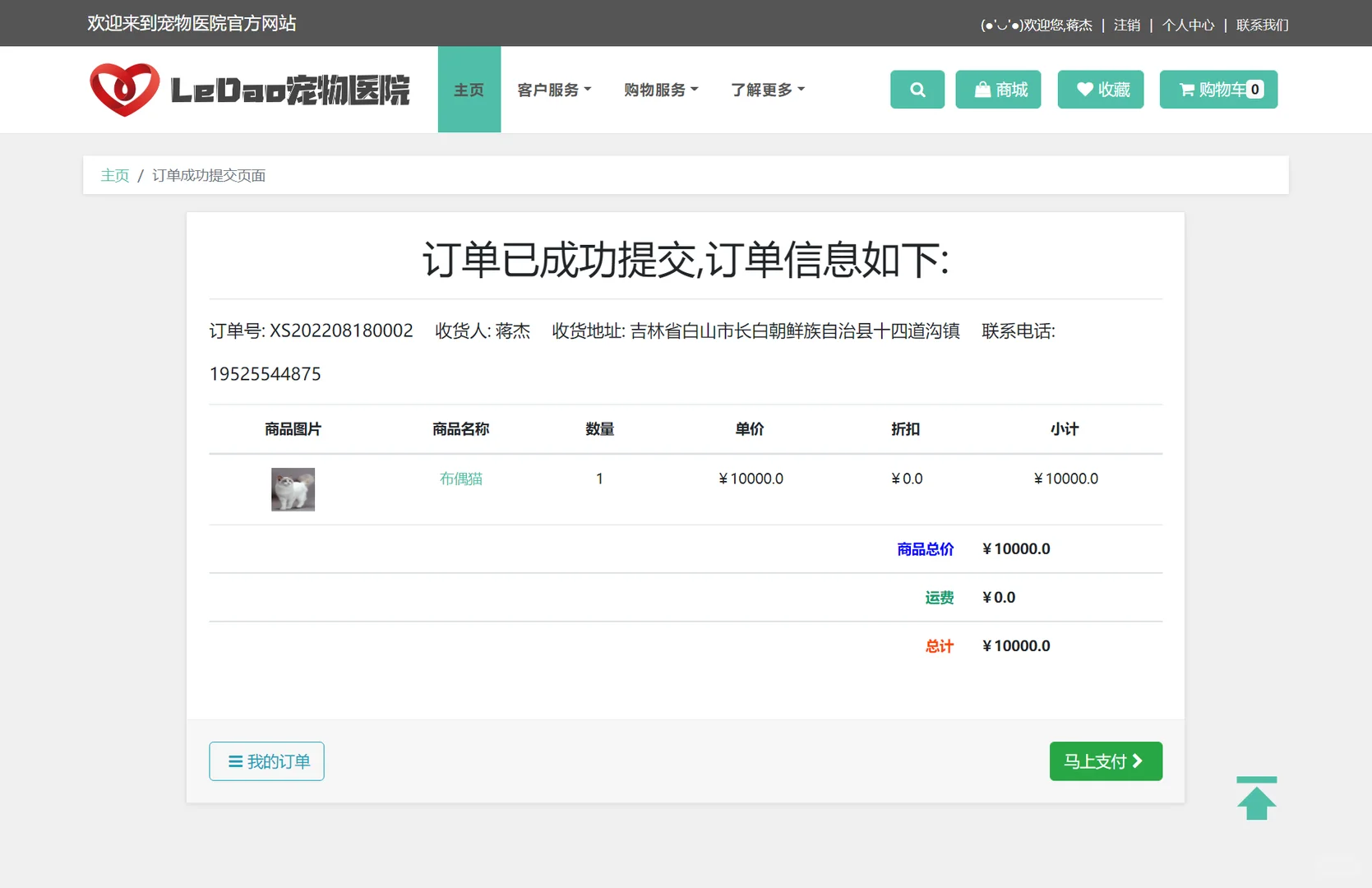Open 个人中心 from the top bar
1372x888 pixels.
(x=1187, y=25)
